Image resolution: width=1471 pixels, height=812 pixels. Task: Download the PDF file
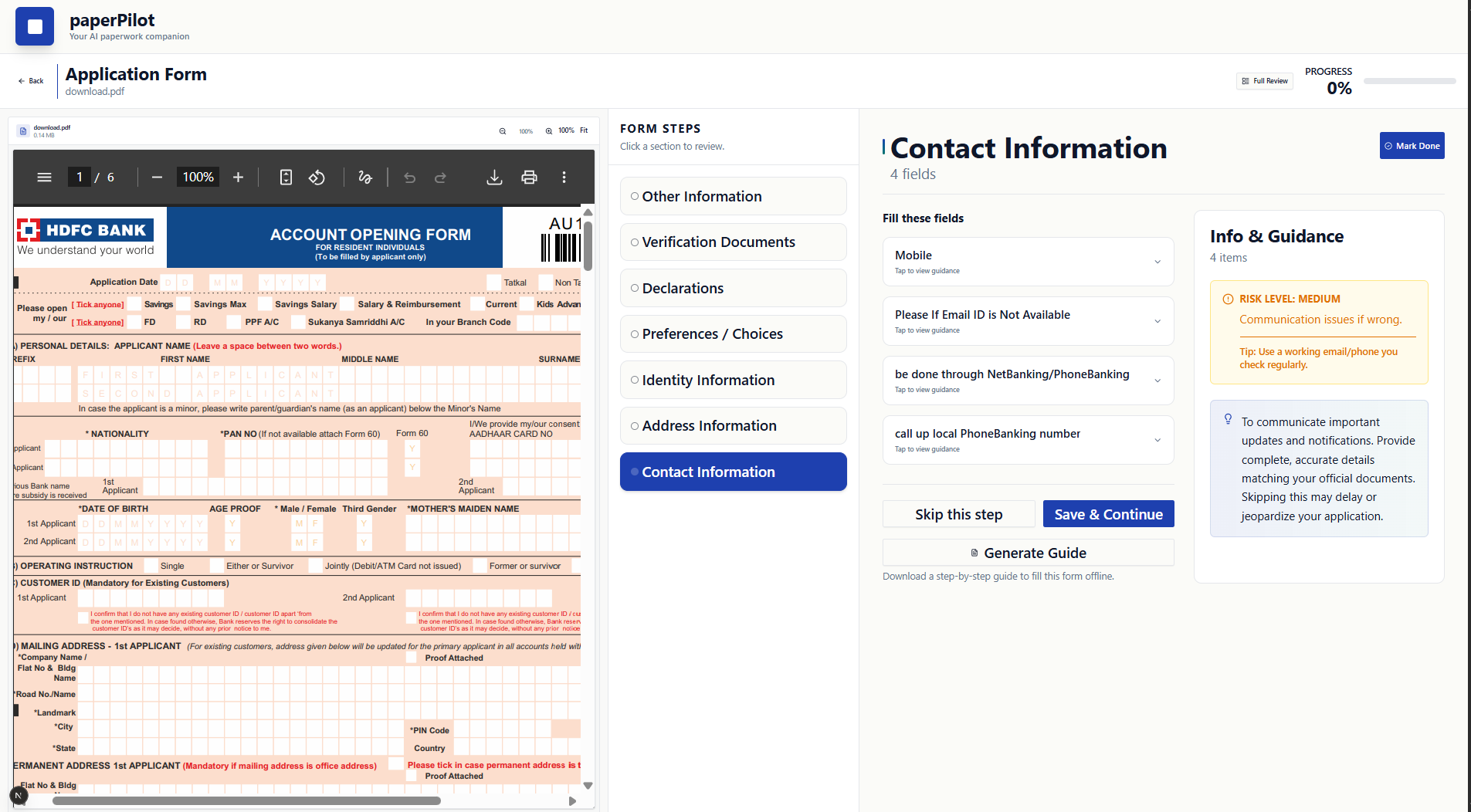[x=494, y=178]
